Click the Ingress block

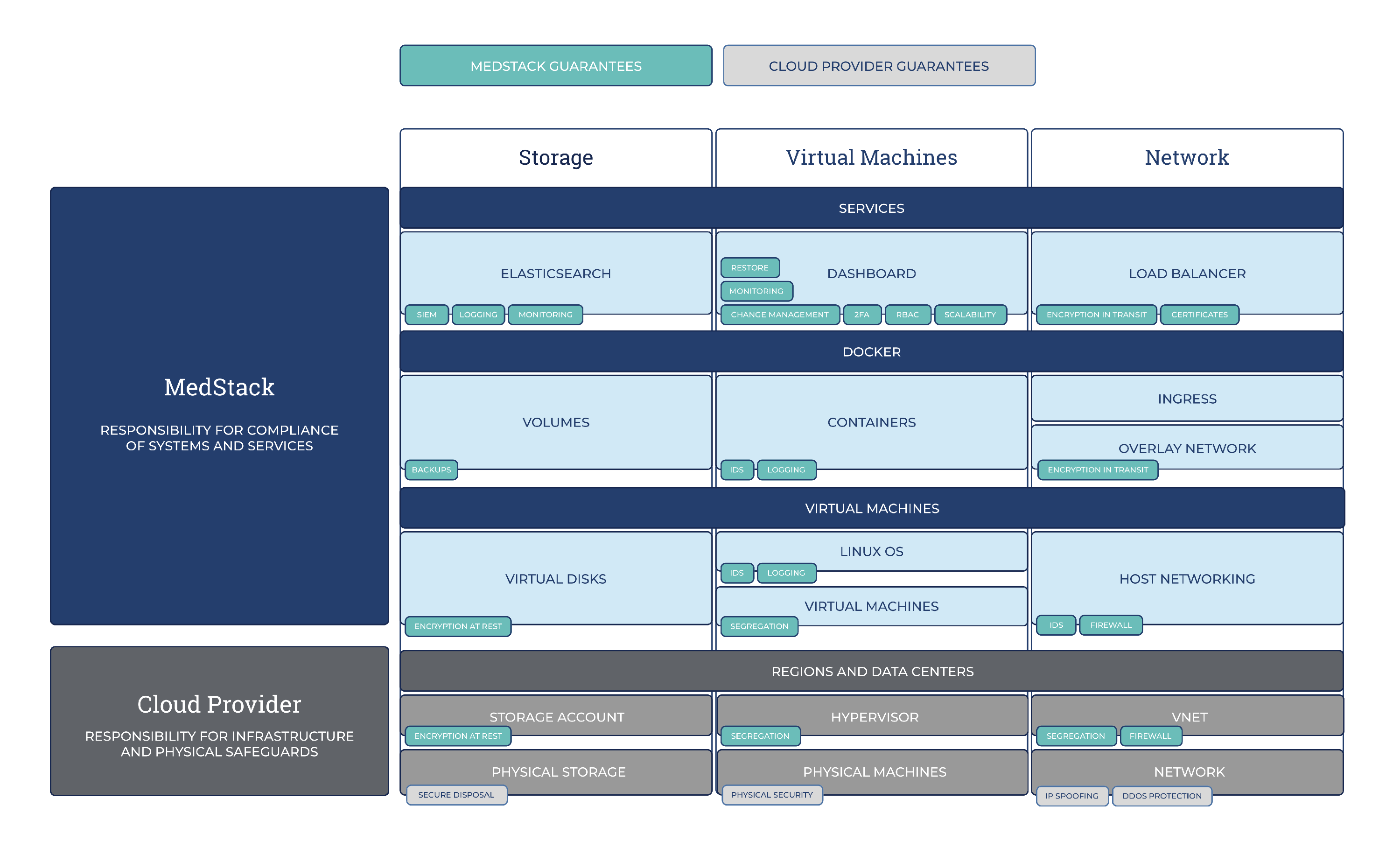(x=1186, y=399)
